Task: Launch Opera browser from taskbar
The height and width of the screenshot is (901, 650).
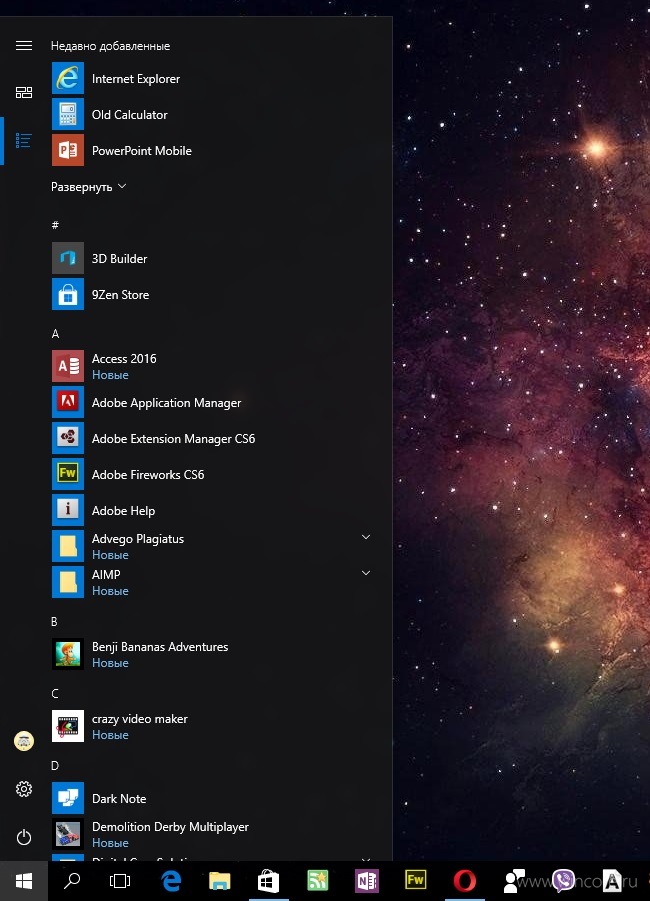Action: coord(464,880)
